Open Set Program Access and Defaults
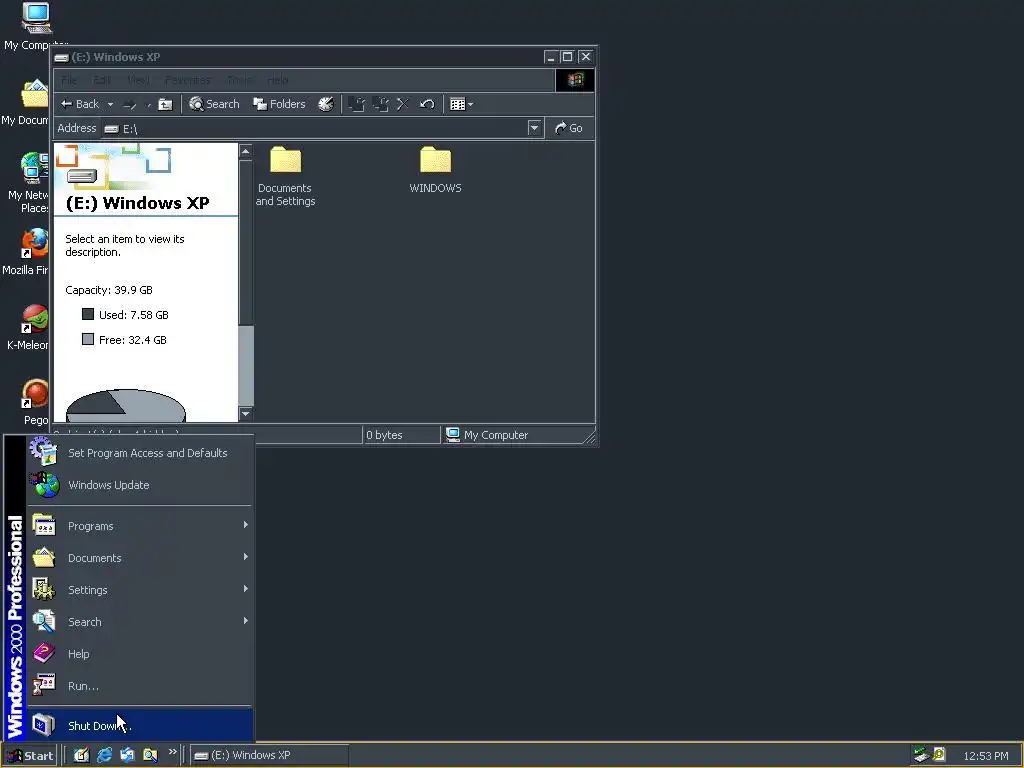Image resolution: width=1024 pixels, height=768 pixels. [x=140, y=453]
